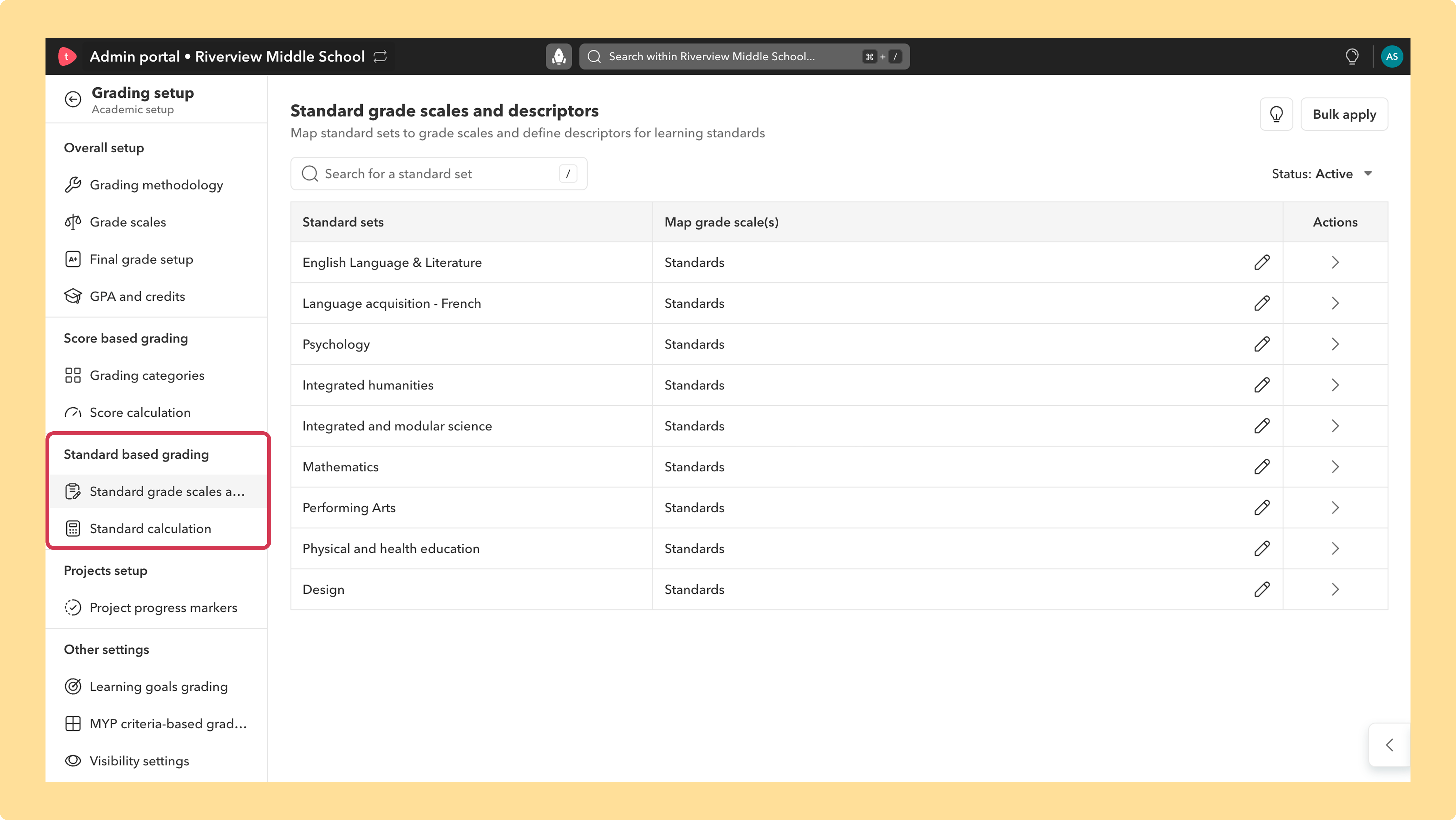Open Grading methodology in sidebar
This screenshot has height=820, width=1456.
coord(157,185)
